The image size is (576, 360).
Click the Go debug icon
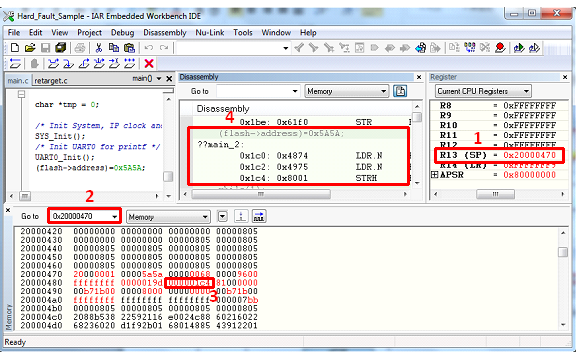pos(129,64)
